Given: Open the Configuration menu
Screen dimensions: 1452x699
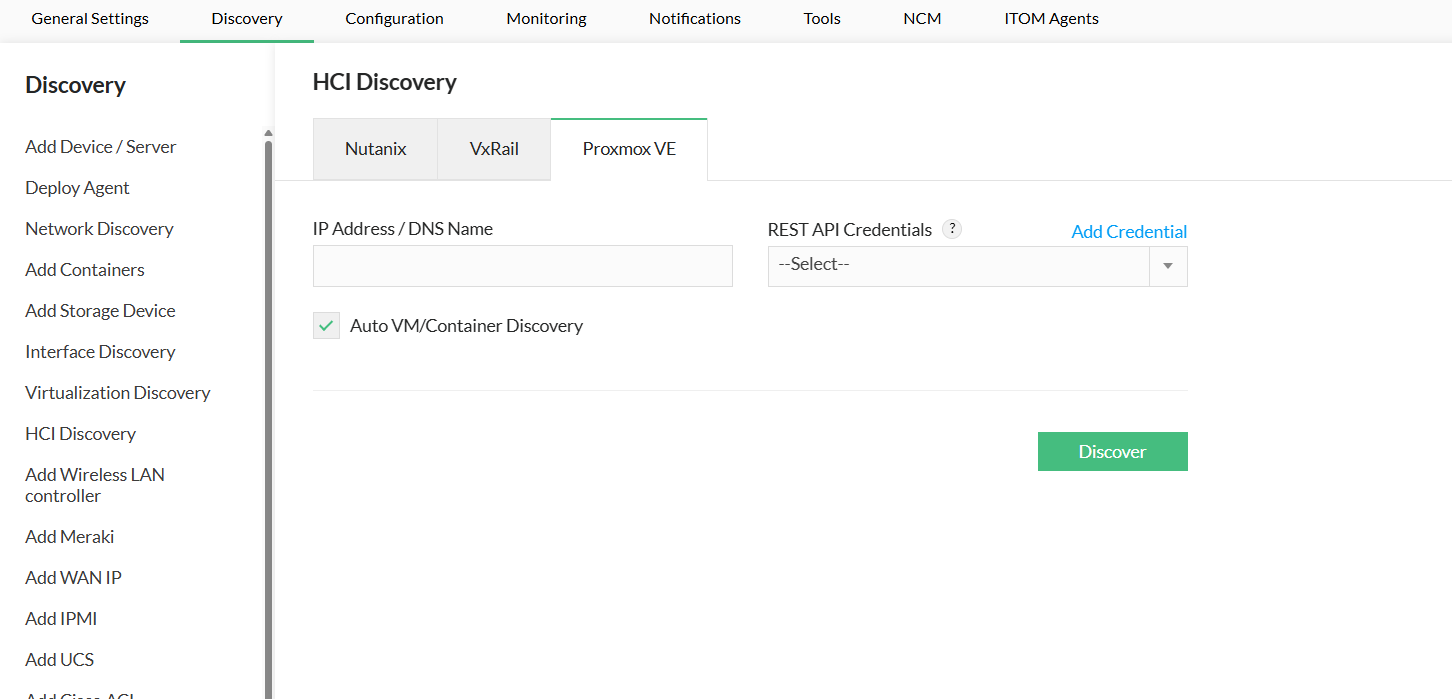Looking at the screenshot, I should click(x=394, y=19).
